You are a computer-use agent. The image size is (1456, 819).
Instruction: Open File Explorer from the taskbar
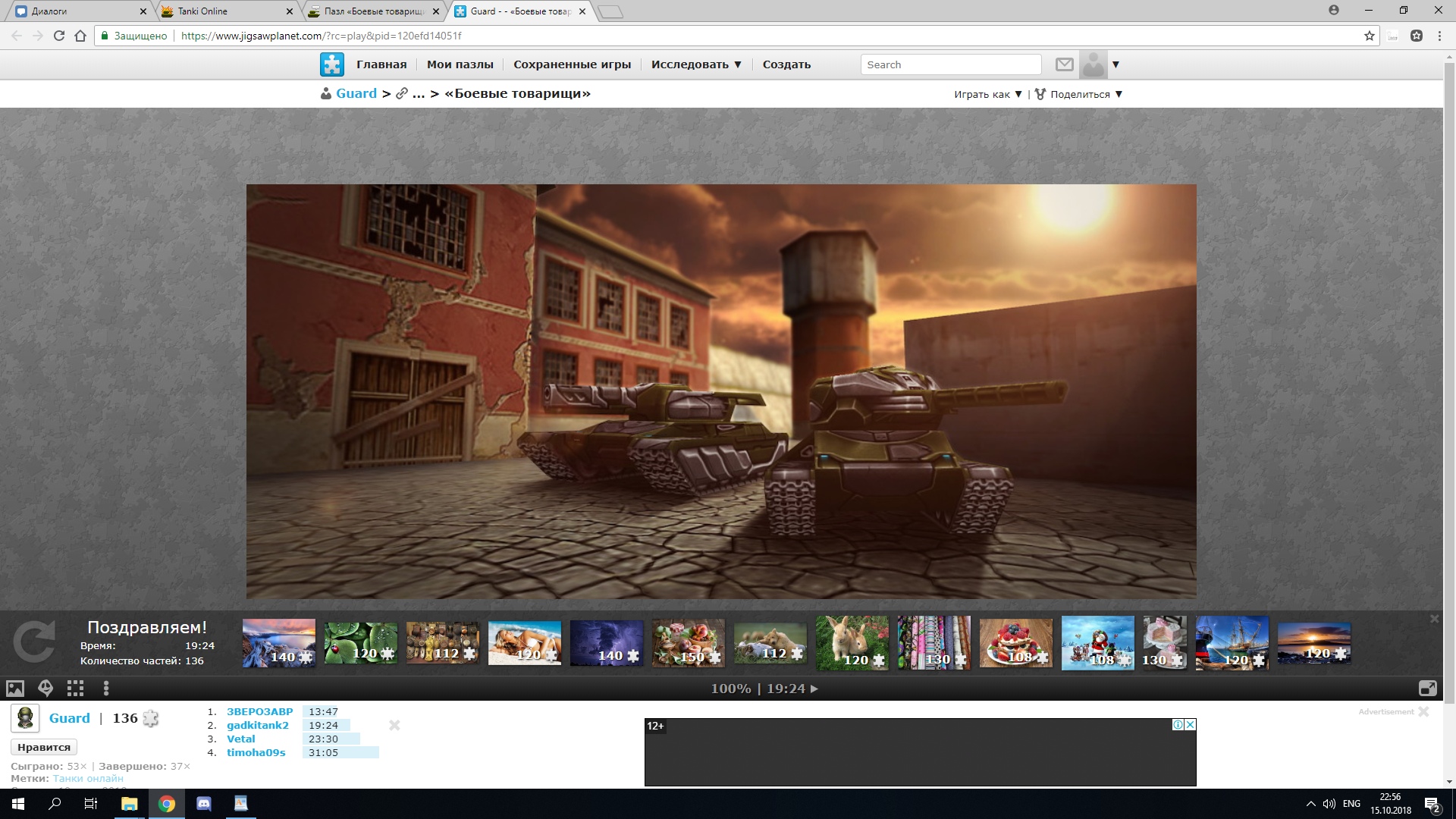click(129, 804)
